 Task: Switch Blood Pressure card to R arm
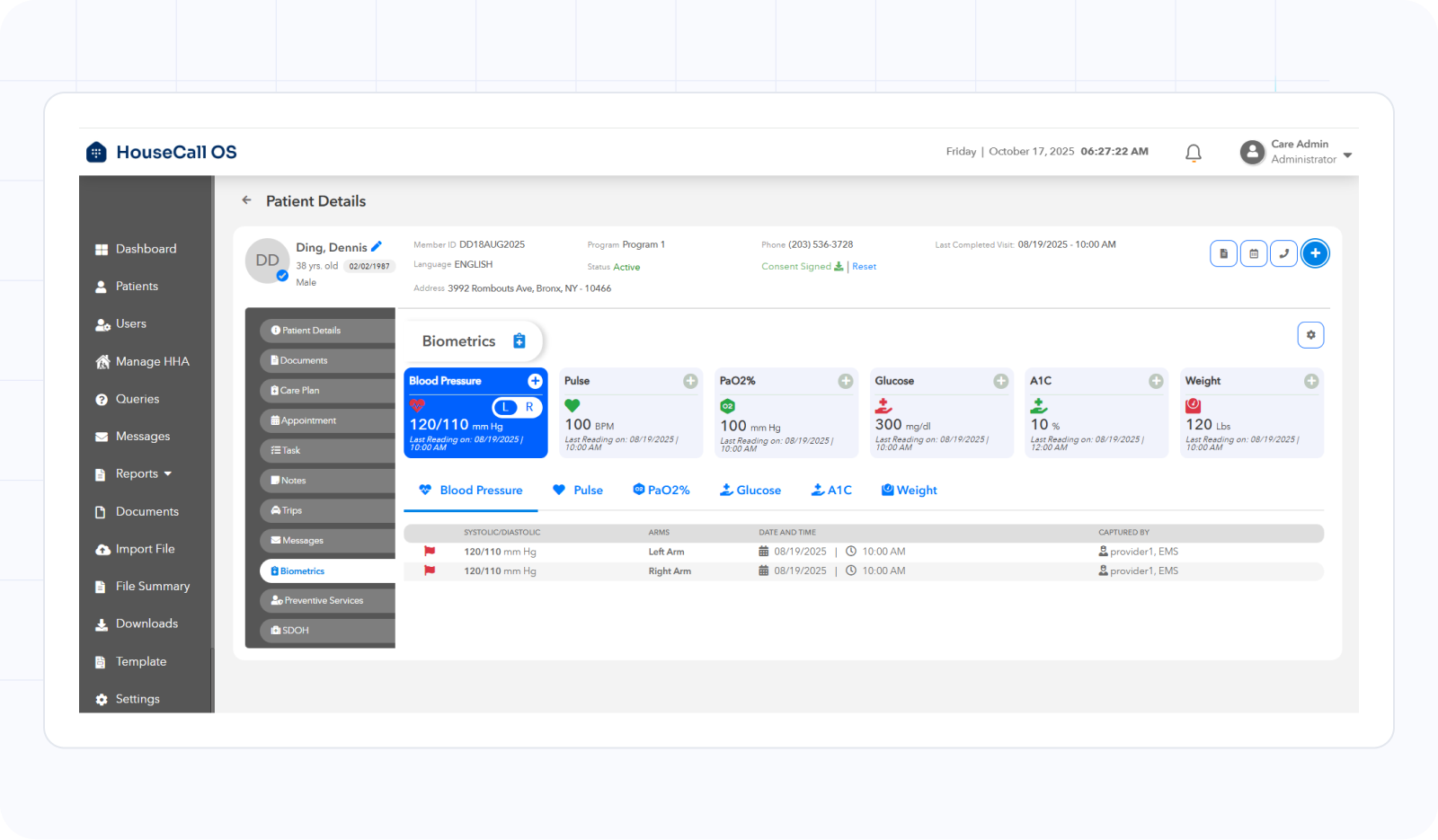click(528, 407)
